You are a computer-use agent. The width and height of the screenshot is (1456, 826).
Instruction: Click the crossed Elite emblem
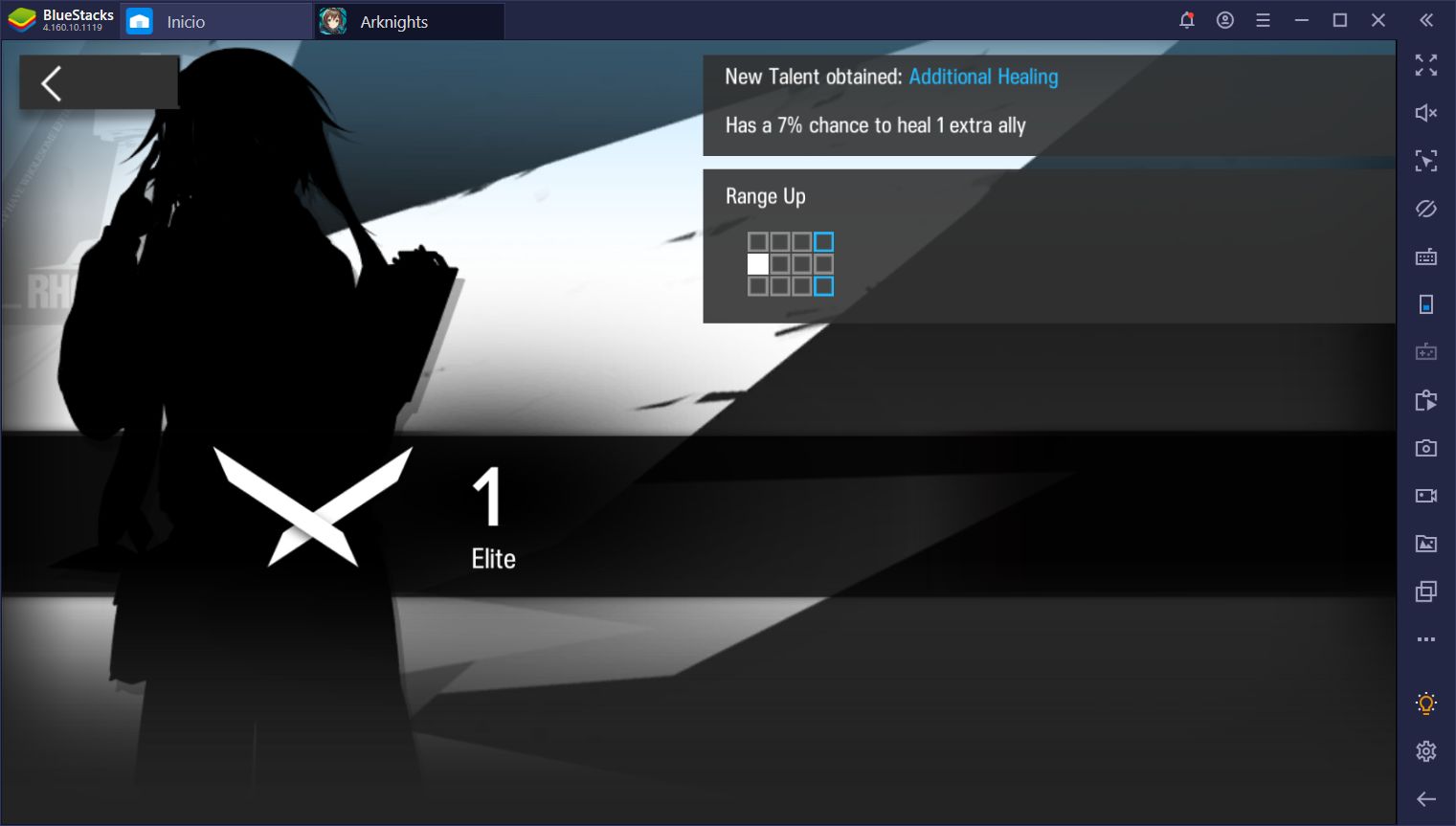click(x=313, y=505)
